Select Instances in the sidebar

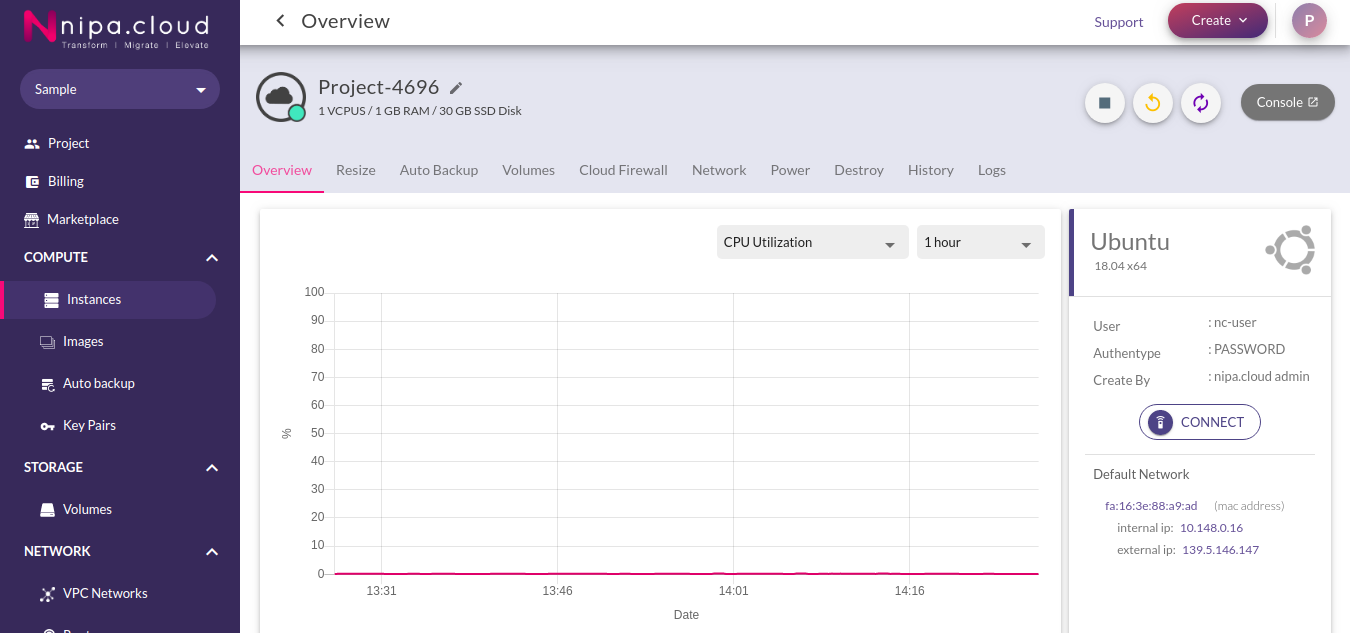tap(108, 300)
